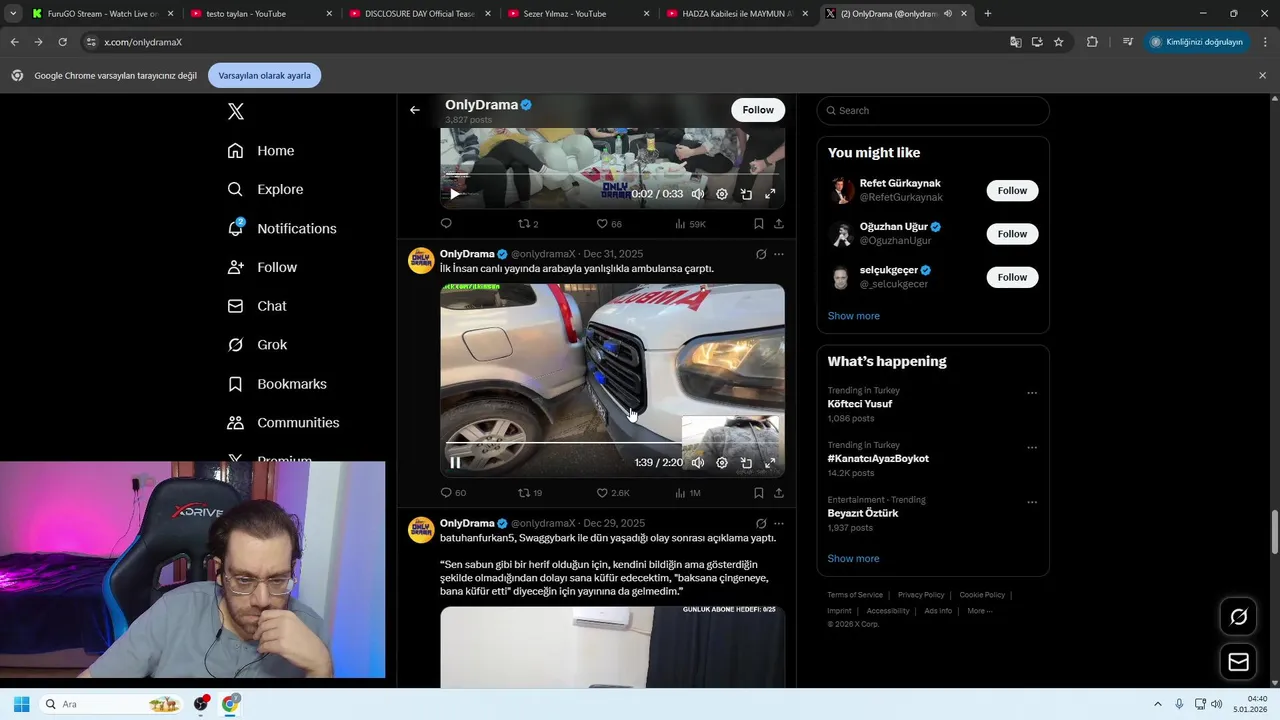Bookmark this page with the star icon
This screenshot has width=1280, height=720.
[x=1059, y=42]
